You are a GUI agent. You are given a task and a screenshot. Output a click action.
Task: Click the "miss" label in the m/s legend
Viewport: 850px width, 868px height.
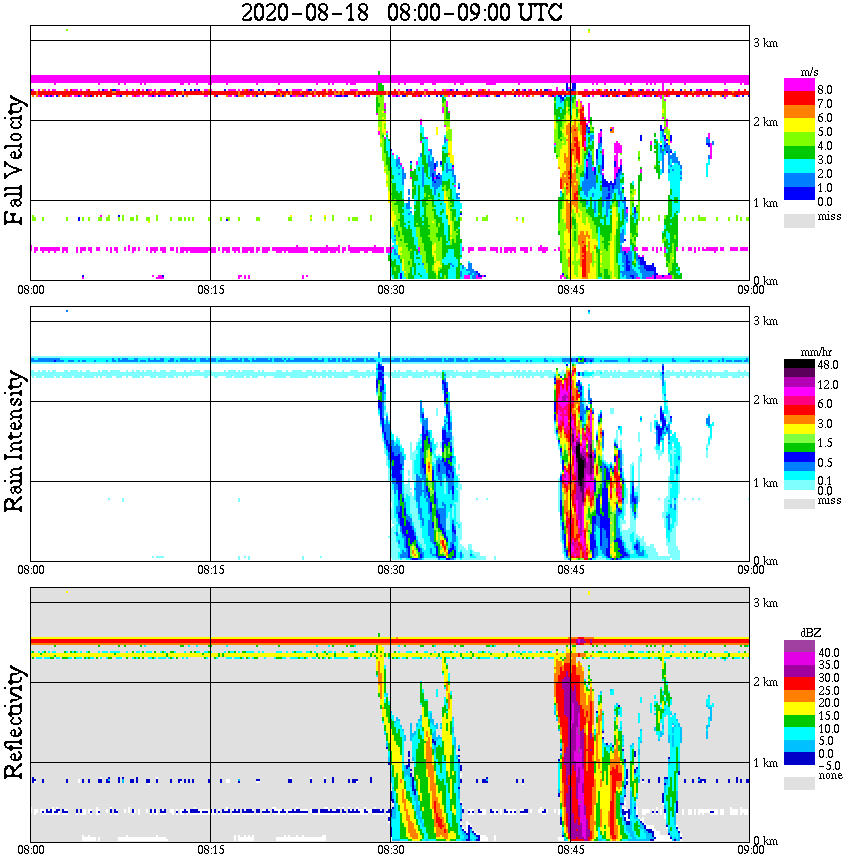[829, 216]
